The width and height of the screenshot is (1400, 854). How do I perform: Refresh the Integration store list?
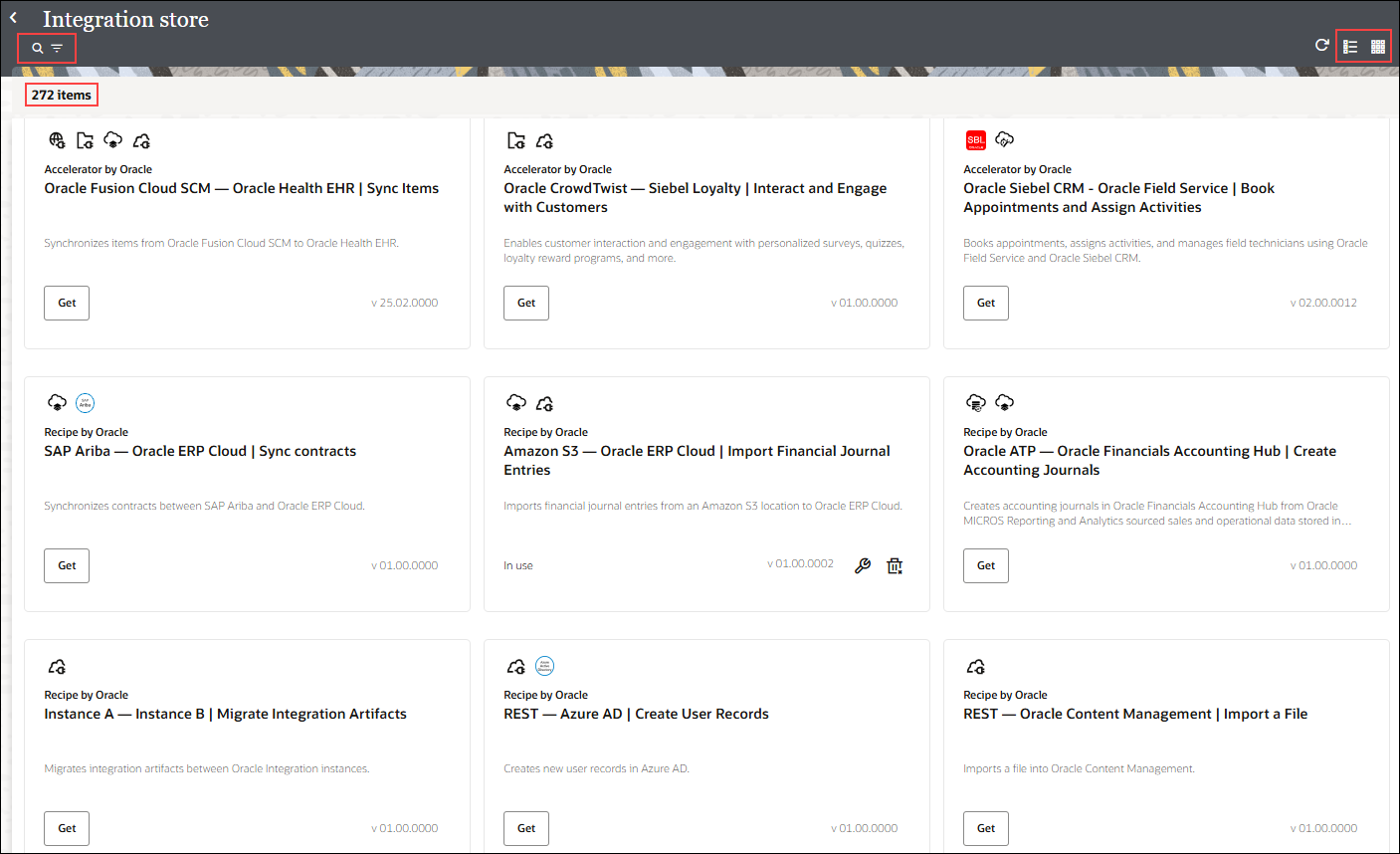[x=1322, y=45]
